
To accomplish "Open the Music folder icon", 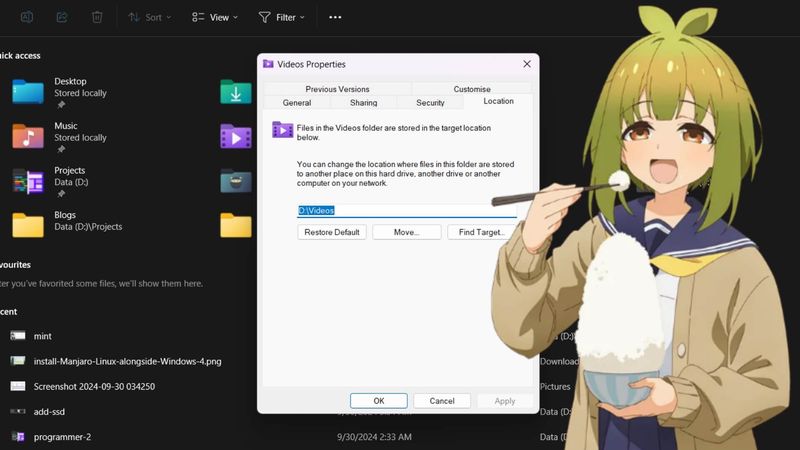I will pyautogui.click(x=28, y=136).
